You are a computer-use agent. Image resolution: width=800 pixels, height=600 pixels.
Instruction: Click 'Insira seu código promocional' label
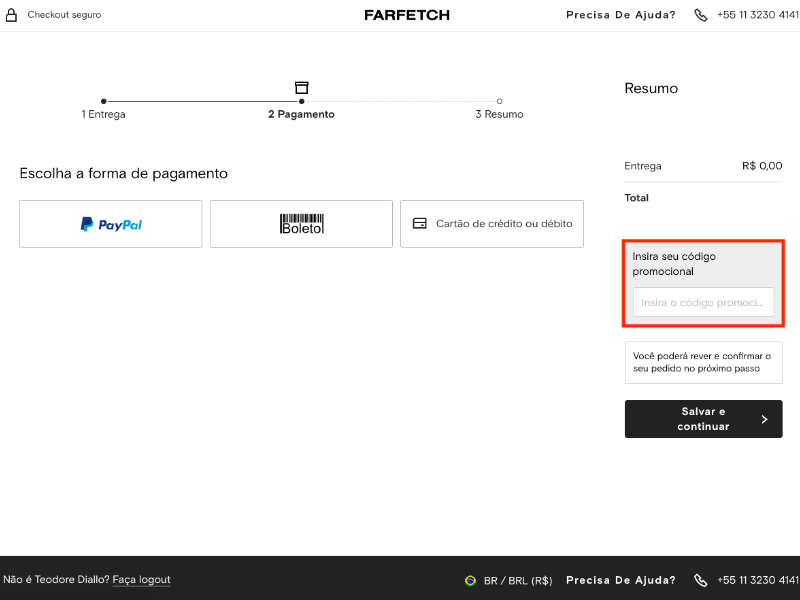pyautogui.click(x=674, y=264)
